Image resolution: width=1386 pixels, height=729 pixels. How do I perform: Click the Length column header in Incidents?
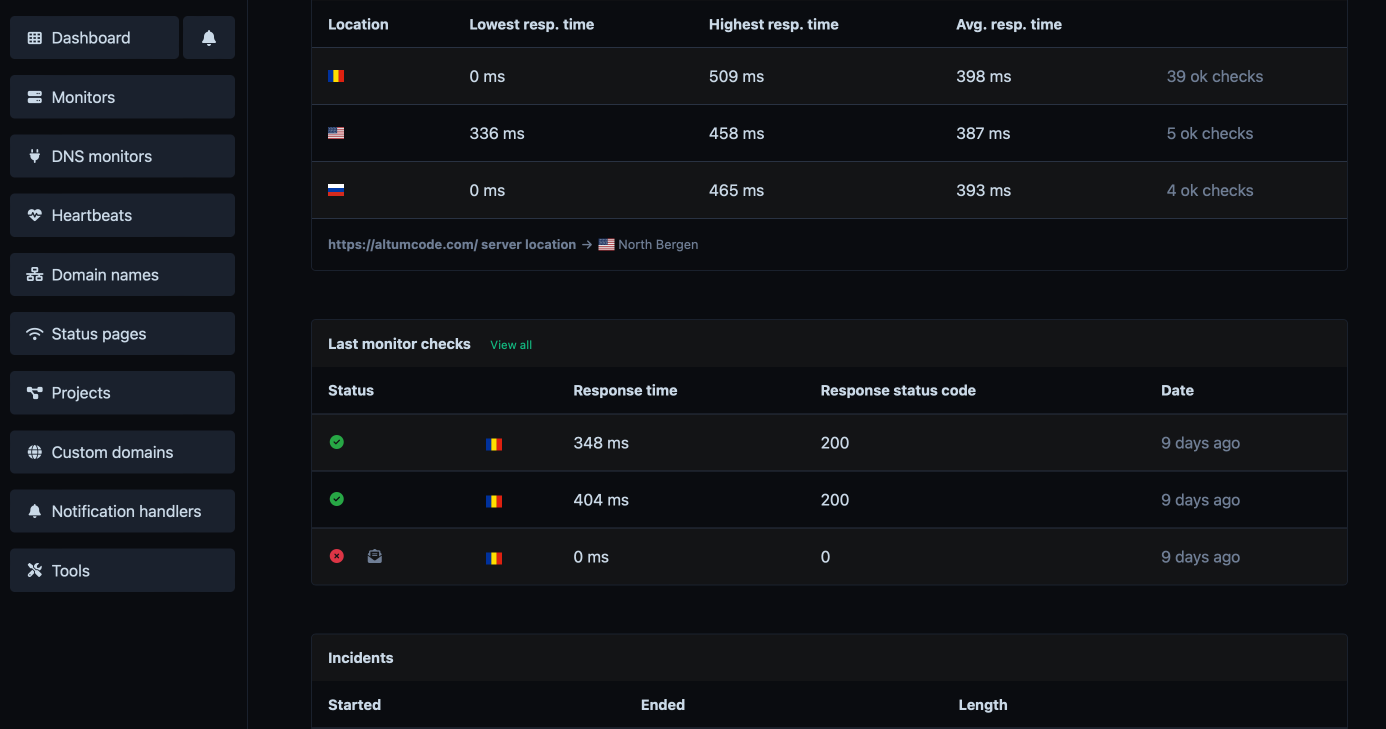pyautogui.click(x=982, y=705)
